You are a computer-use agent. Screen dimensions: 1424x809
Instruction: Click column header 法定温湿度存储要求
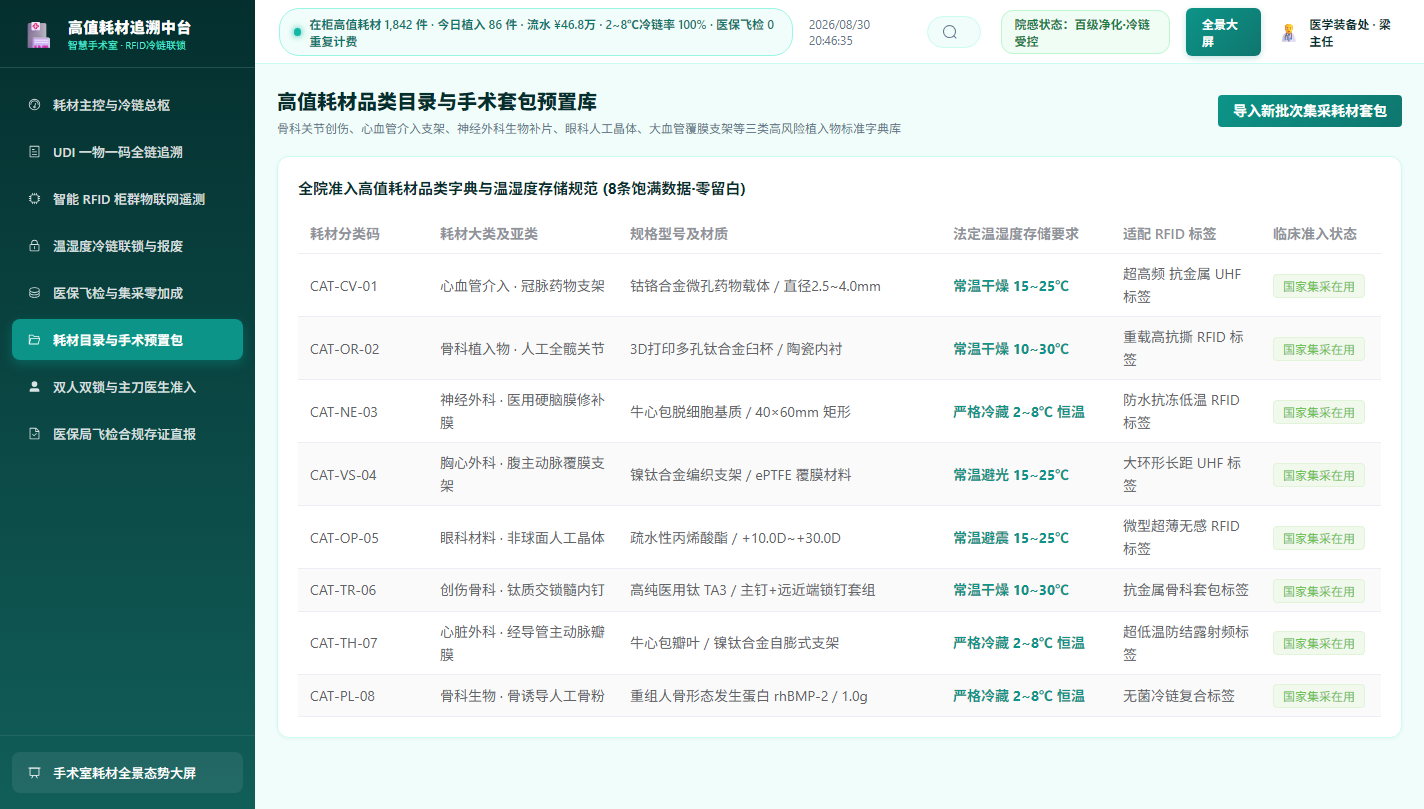pos(1016,234)
